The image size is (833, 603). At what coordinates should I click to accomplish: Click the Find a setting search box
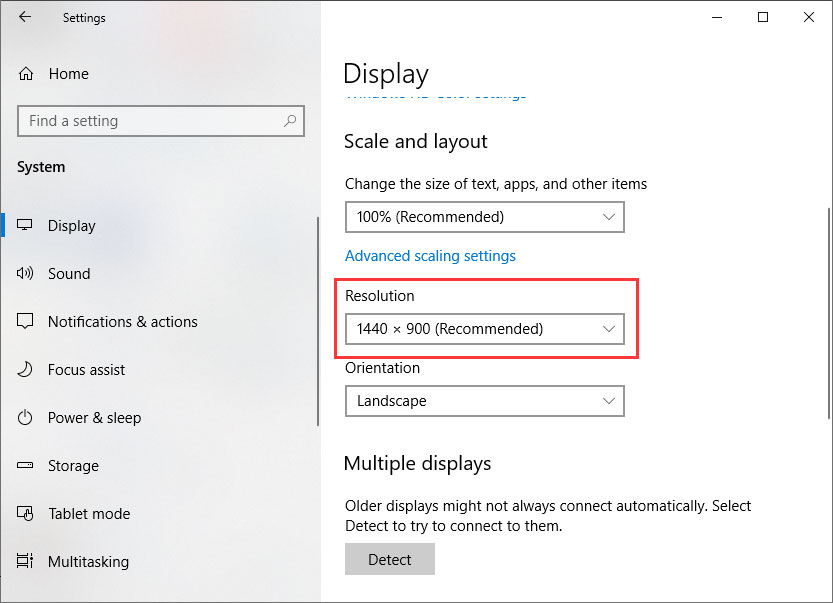click(160, 120)
